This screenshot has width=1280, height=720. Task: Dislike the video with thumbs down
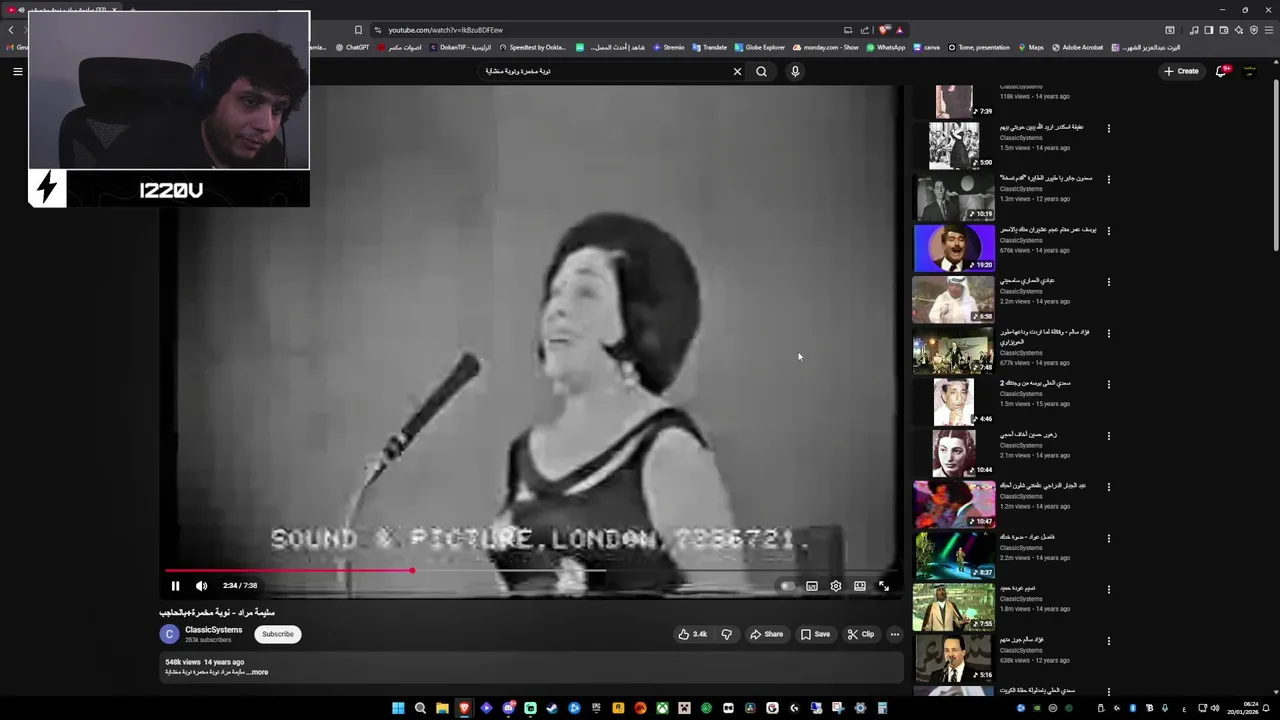coord(727,634)
